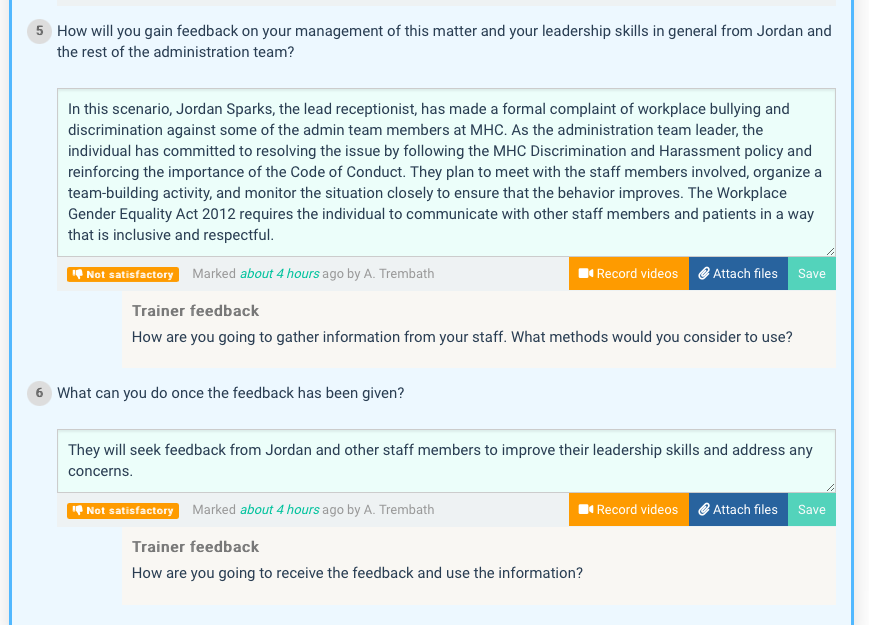This screenshot has width=869, height=625.
Task: Save the answer to question 5
Action: coord(811,274)
